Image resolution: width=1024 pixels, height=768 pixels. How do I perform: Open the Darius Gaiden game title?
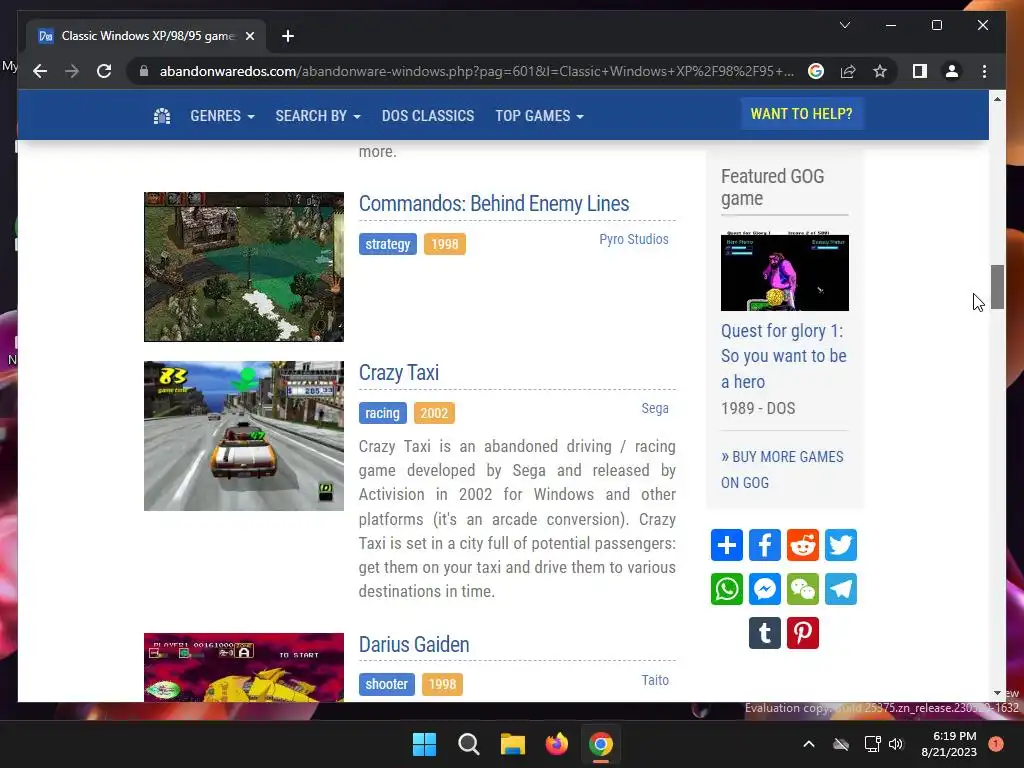(x=414, y=645)
